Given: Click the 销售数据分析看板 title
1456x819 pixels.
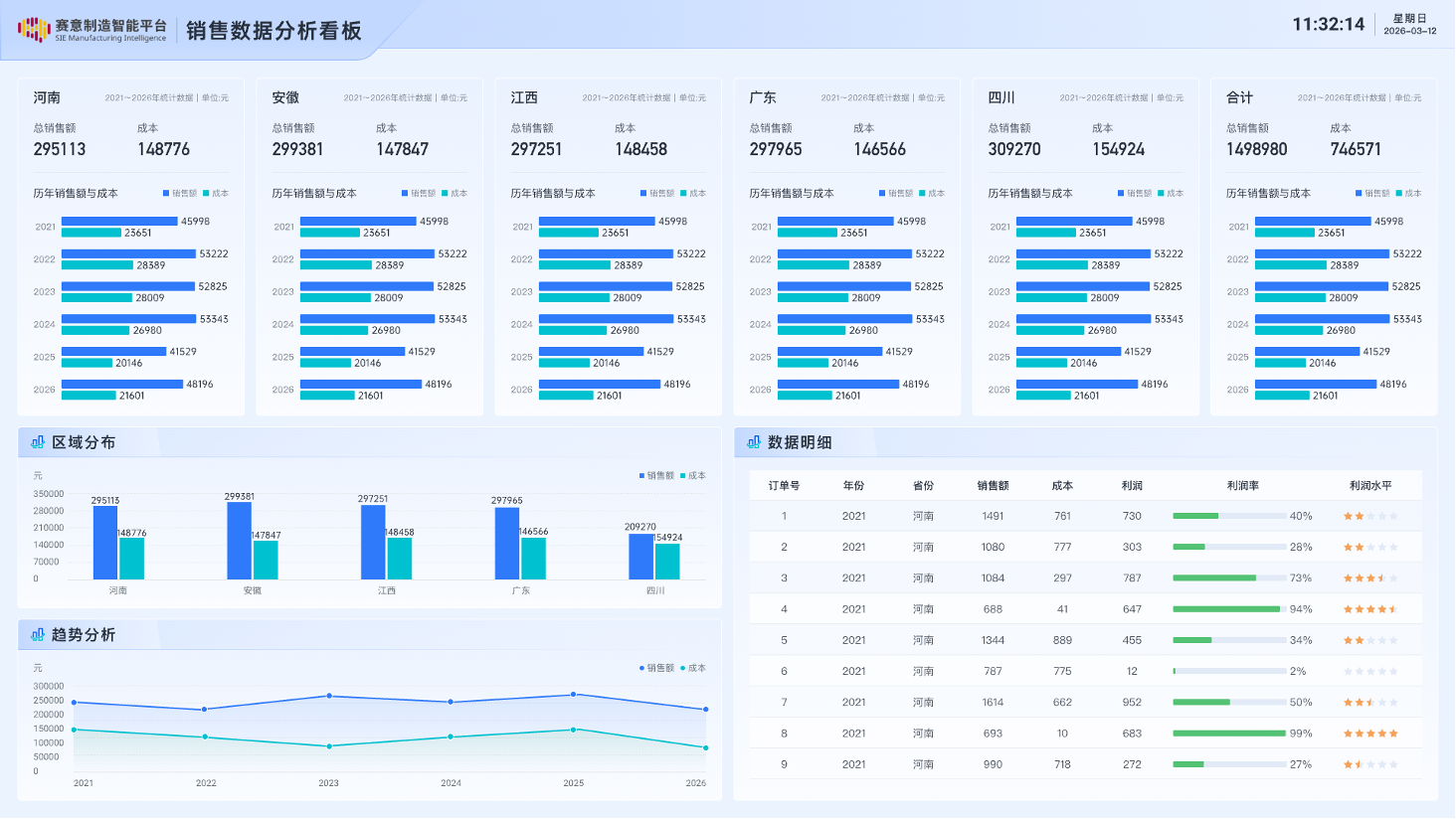Looking at the screenshot, I should click(273, 31).
